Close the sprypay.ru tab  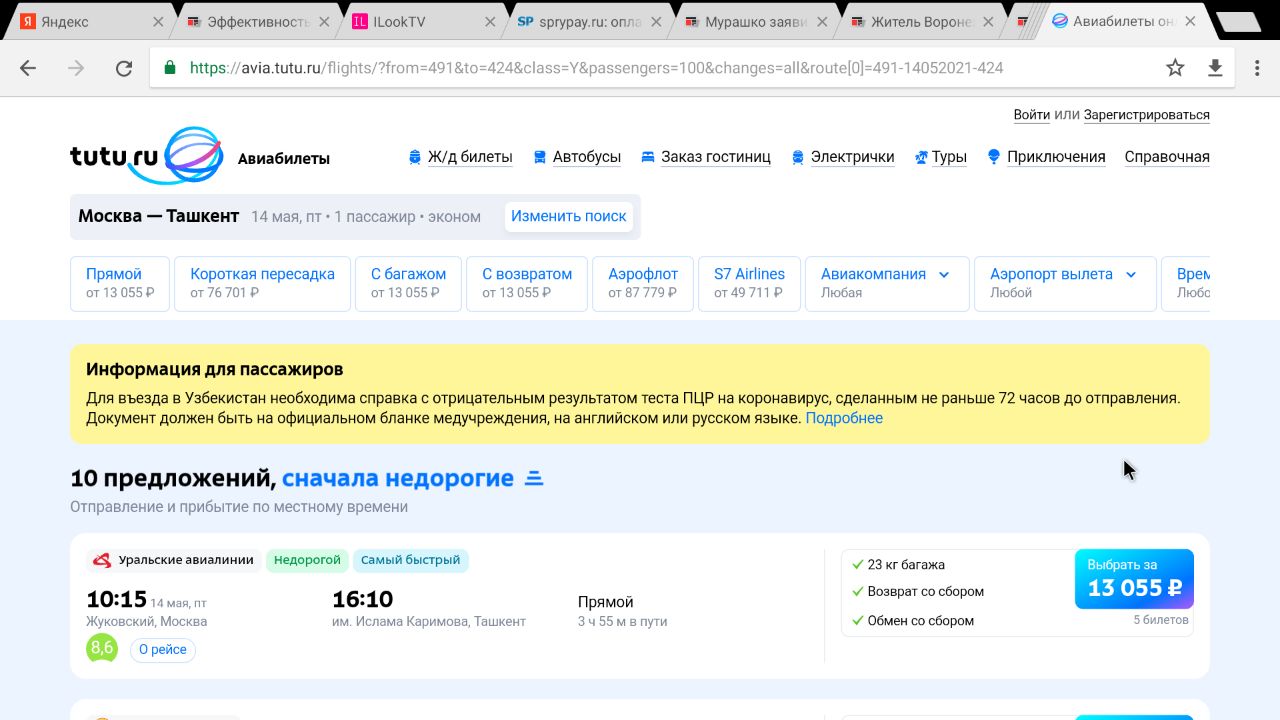point(657,22)
